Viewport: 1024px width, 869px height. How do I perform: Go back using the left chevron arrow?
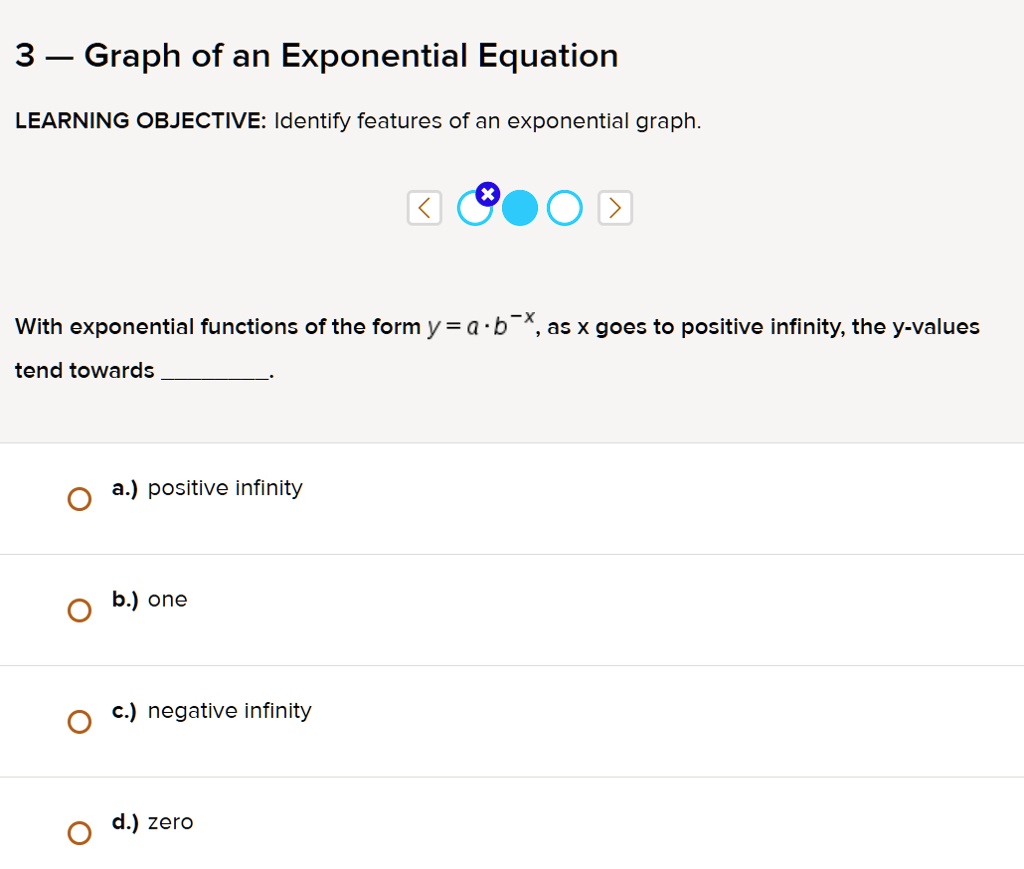coord(423,207)
